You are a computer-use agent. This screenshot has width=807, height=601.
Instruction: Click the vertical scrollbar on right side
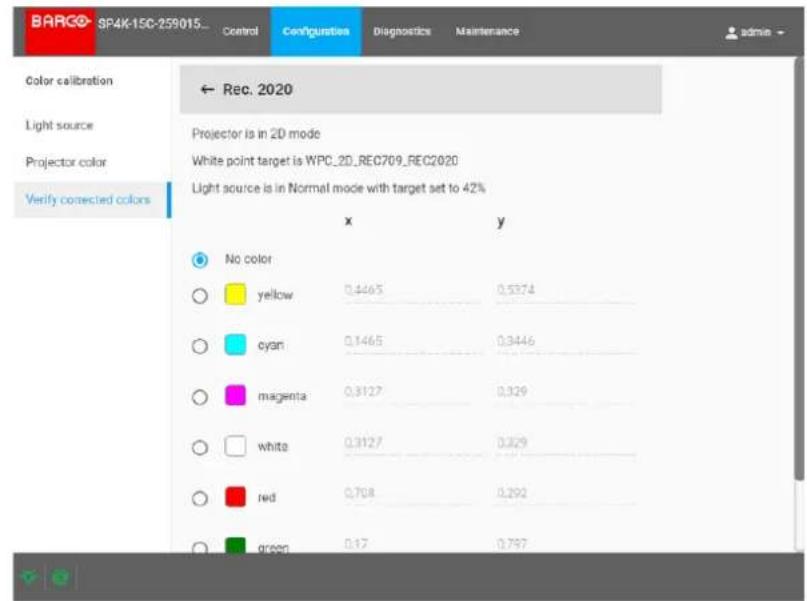(x=799, y=270)
